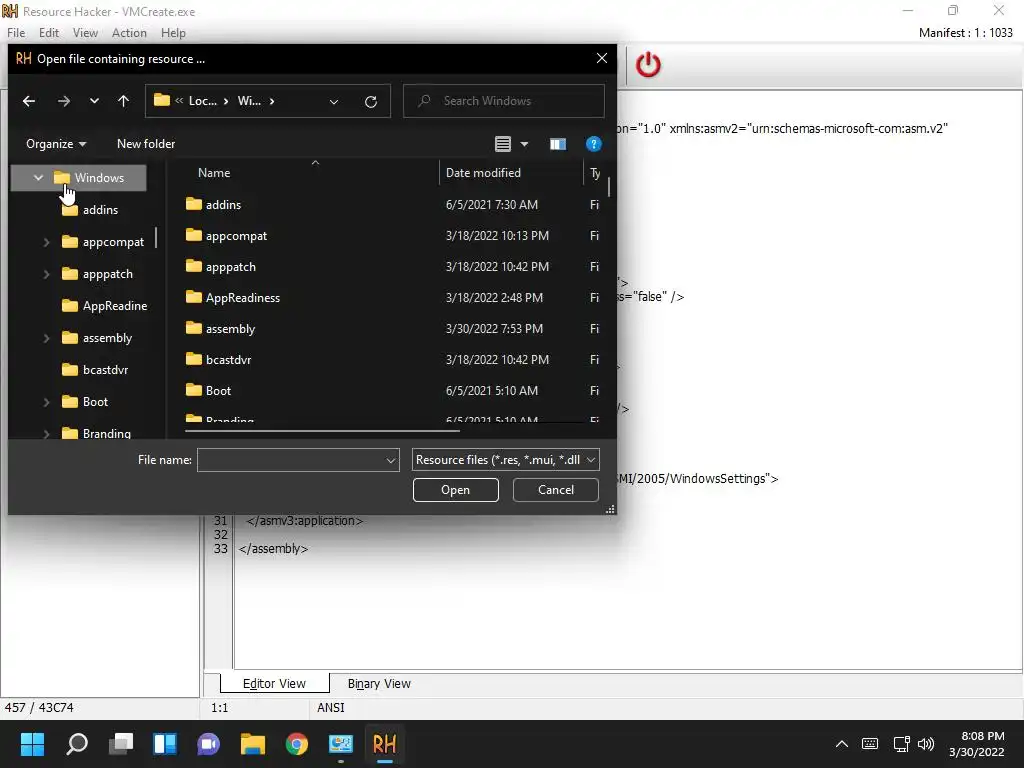The height and width of the screenshot is (768, 1024).
Task: Go up one folder level
Action: point(123,101)
